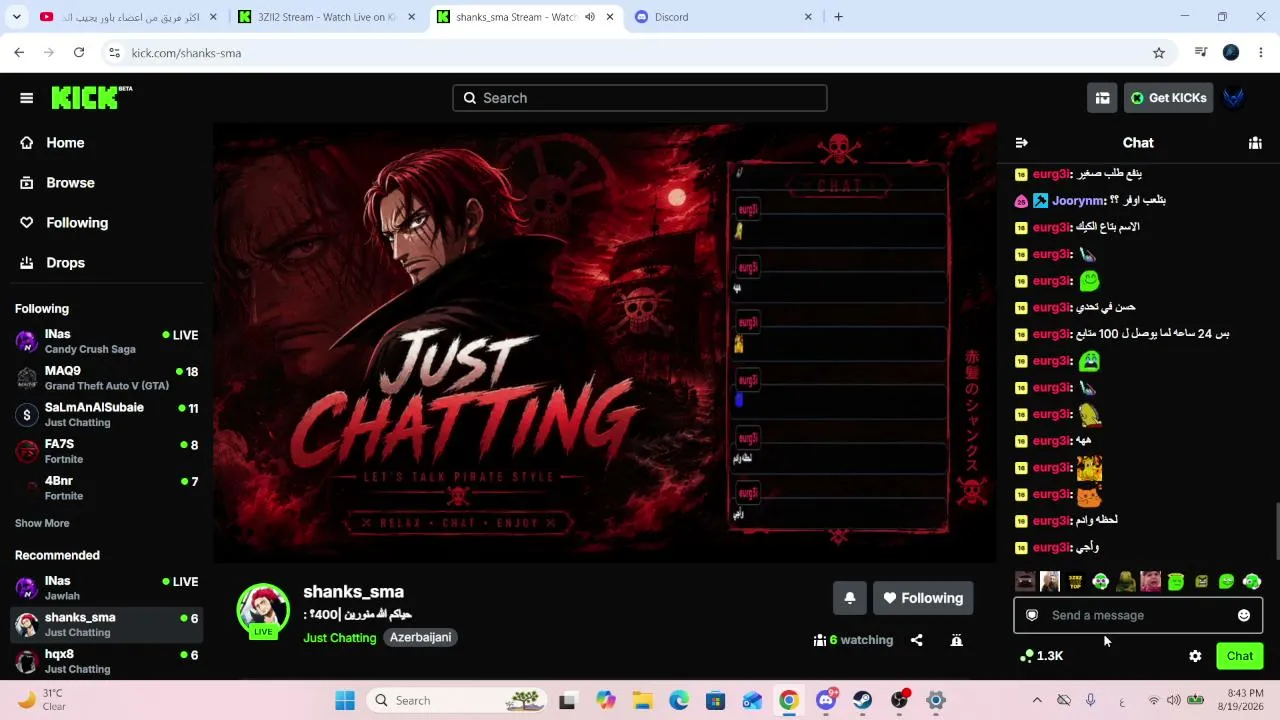Open hqx8 recommended channel
The image size is (1280, 720).
(x=107, y=661)
